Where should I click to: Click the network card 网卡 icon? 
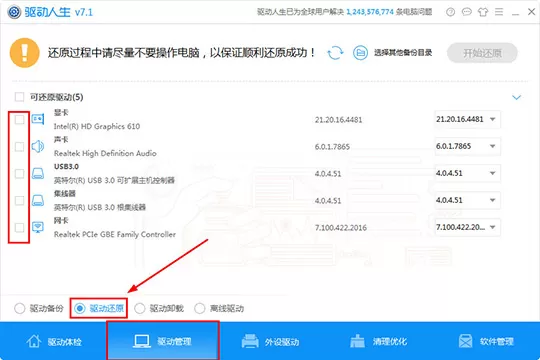pyautogui.click(x=38, y=227)
